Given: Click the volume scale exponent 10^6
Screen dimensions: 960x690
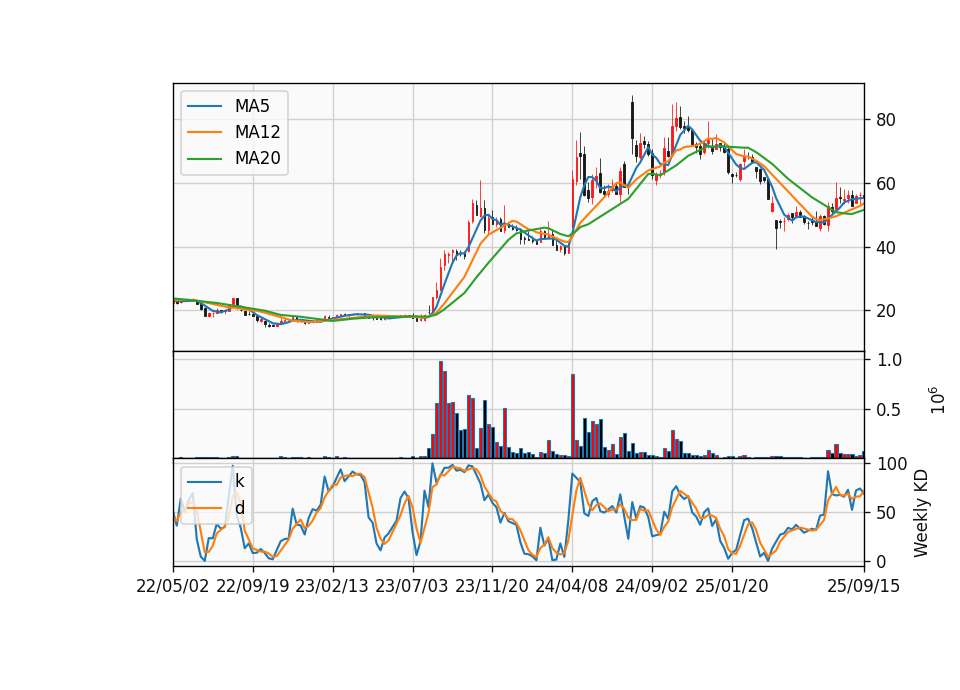Looking at the screenshot, I should point(937,400).
